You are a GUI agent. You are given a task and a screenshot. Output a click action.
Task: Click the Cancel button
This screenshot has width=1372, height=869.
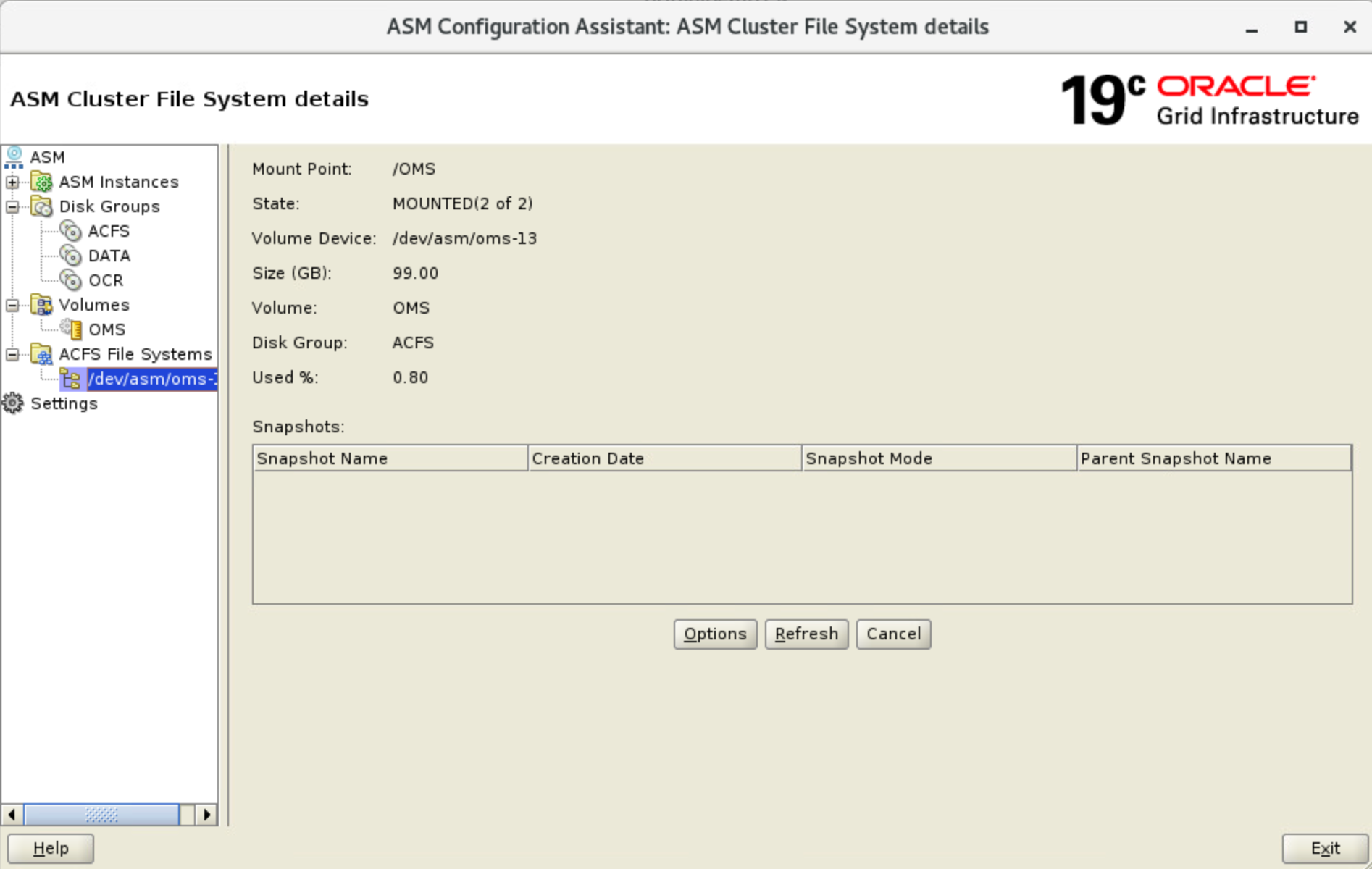893,634
